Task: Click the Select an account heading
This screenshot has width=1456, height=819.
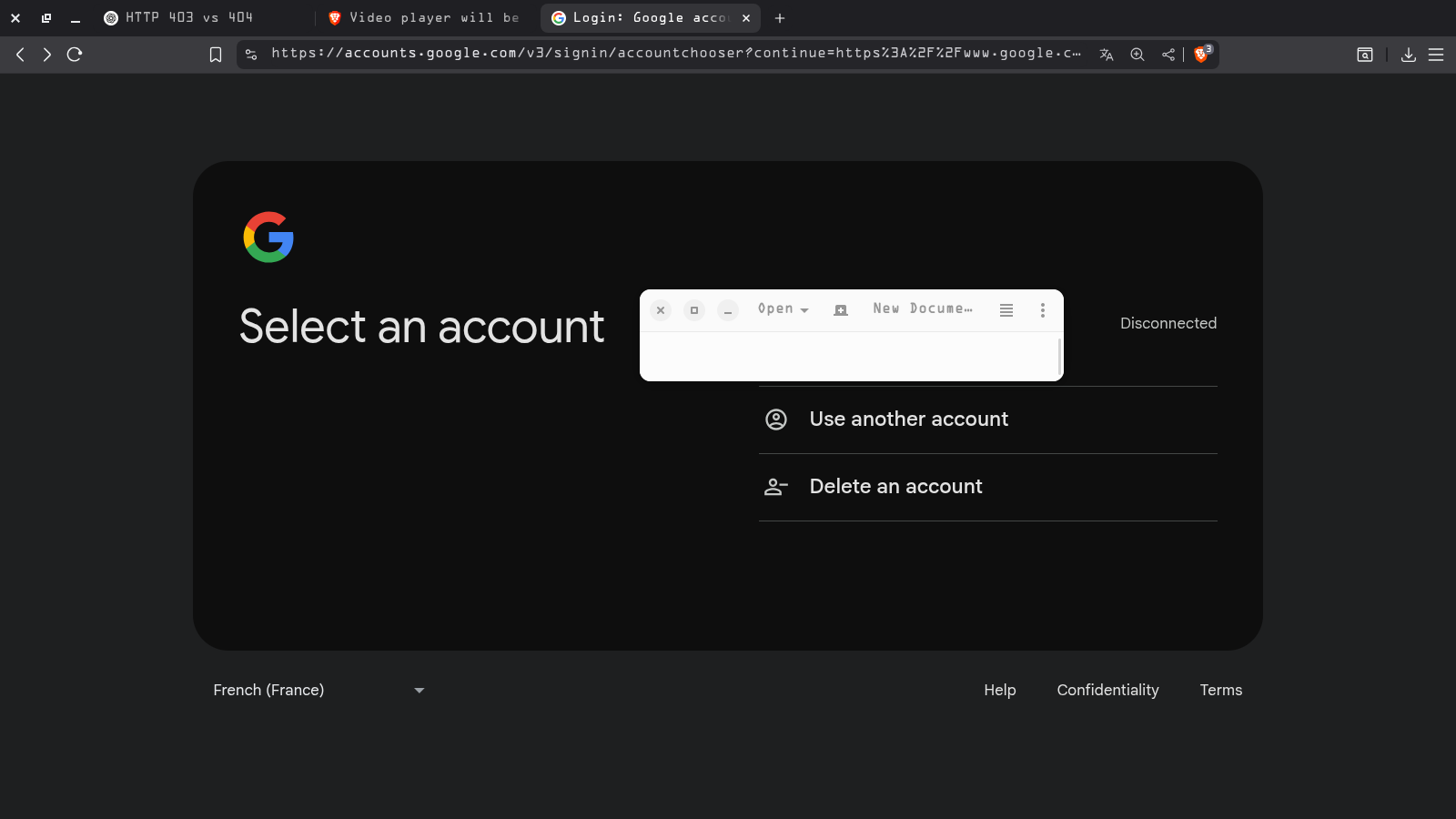Action: click(421, 327)
